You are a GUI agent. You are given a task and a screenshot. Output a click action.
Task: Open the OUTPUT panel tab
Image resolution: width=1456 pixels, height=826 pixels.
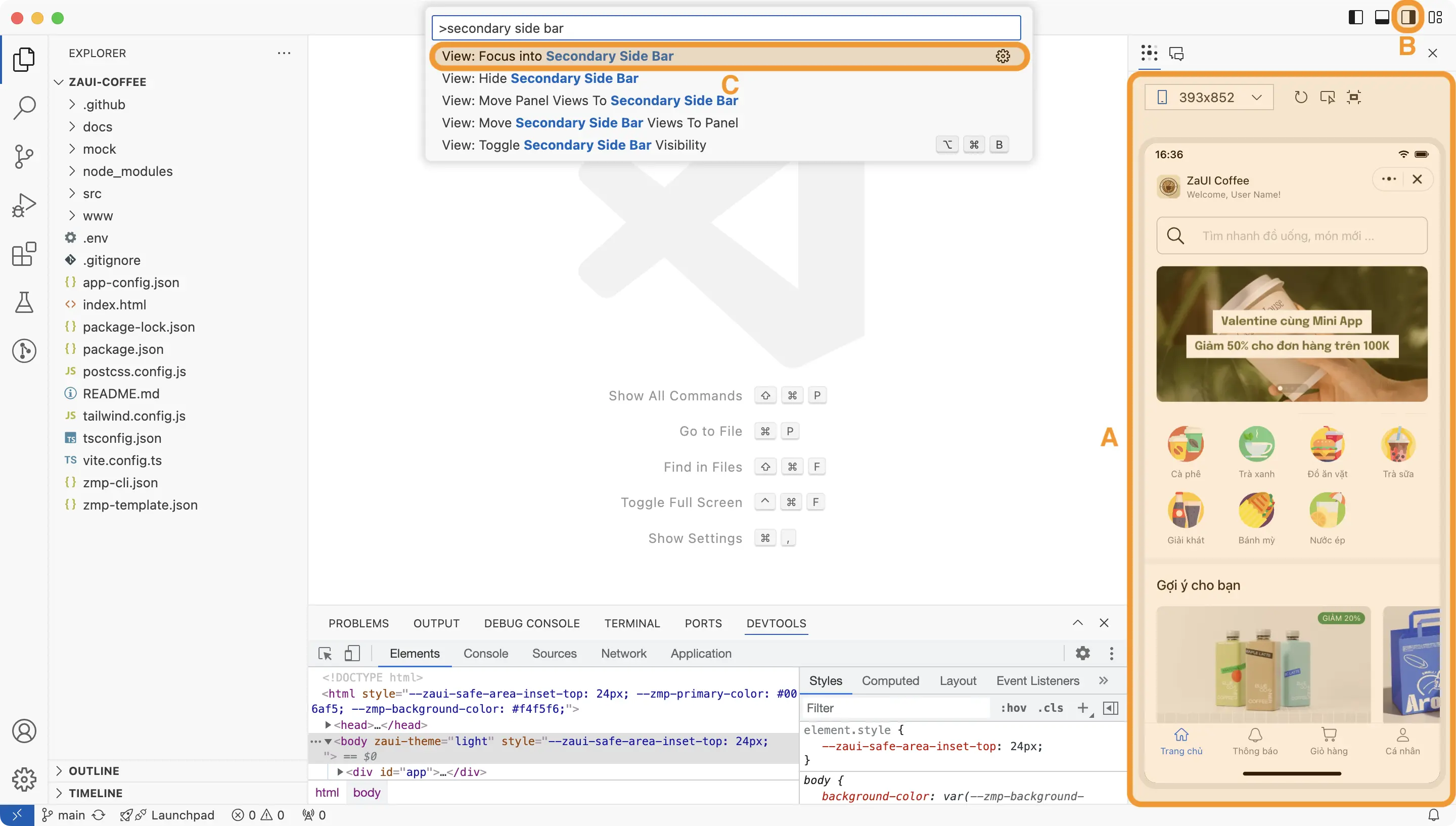click(436, 623)
